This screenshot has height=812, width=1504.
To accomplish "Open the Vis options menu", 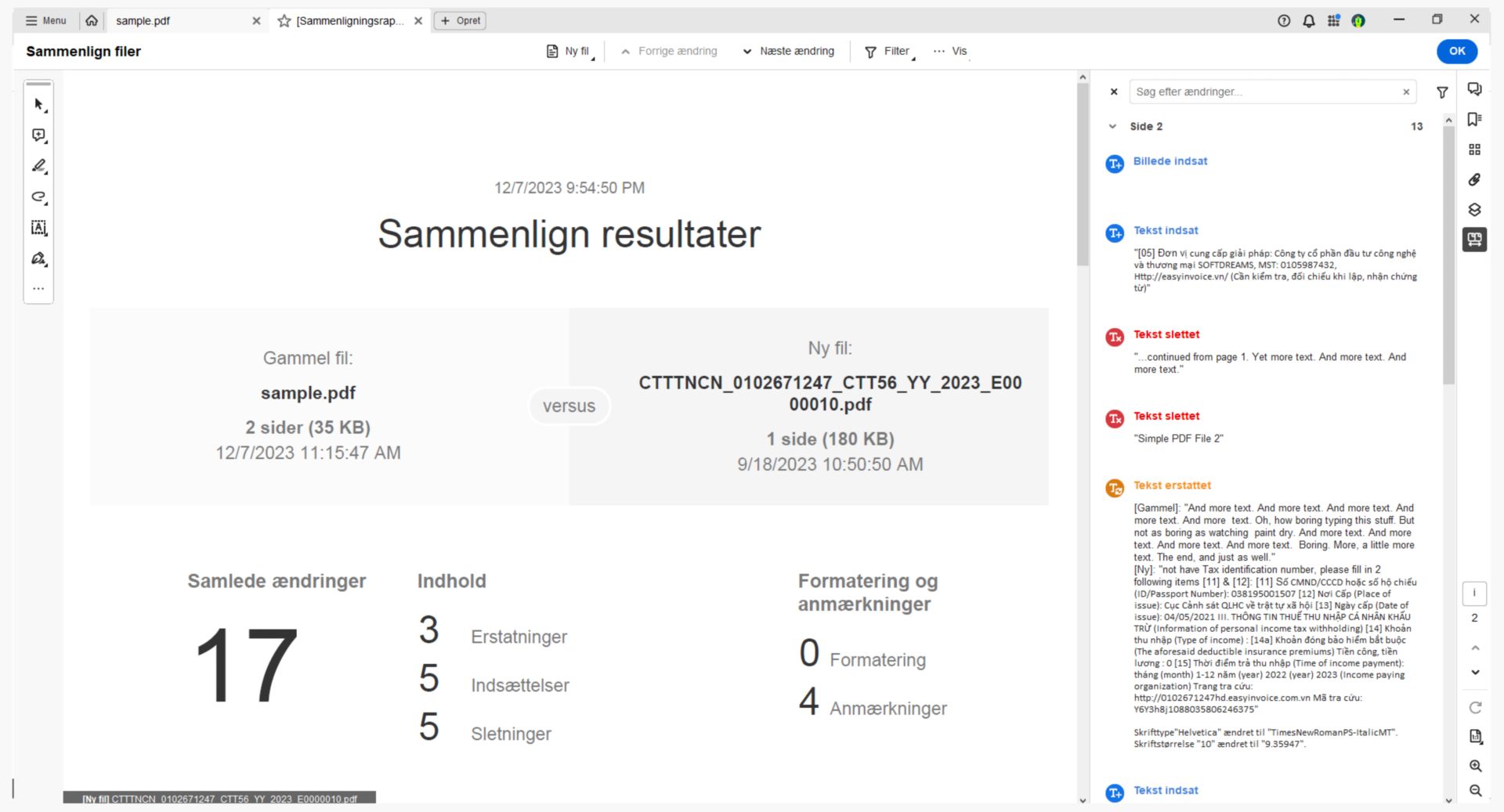I will click(950, 52).
